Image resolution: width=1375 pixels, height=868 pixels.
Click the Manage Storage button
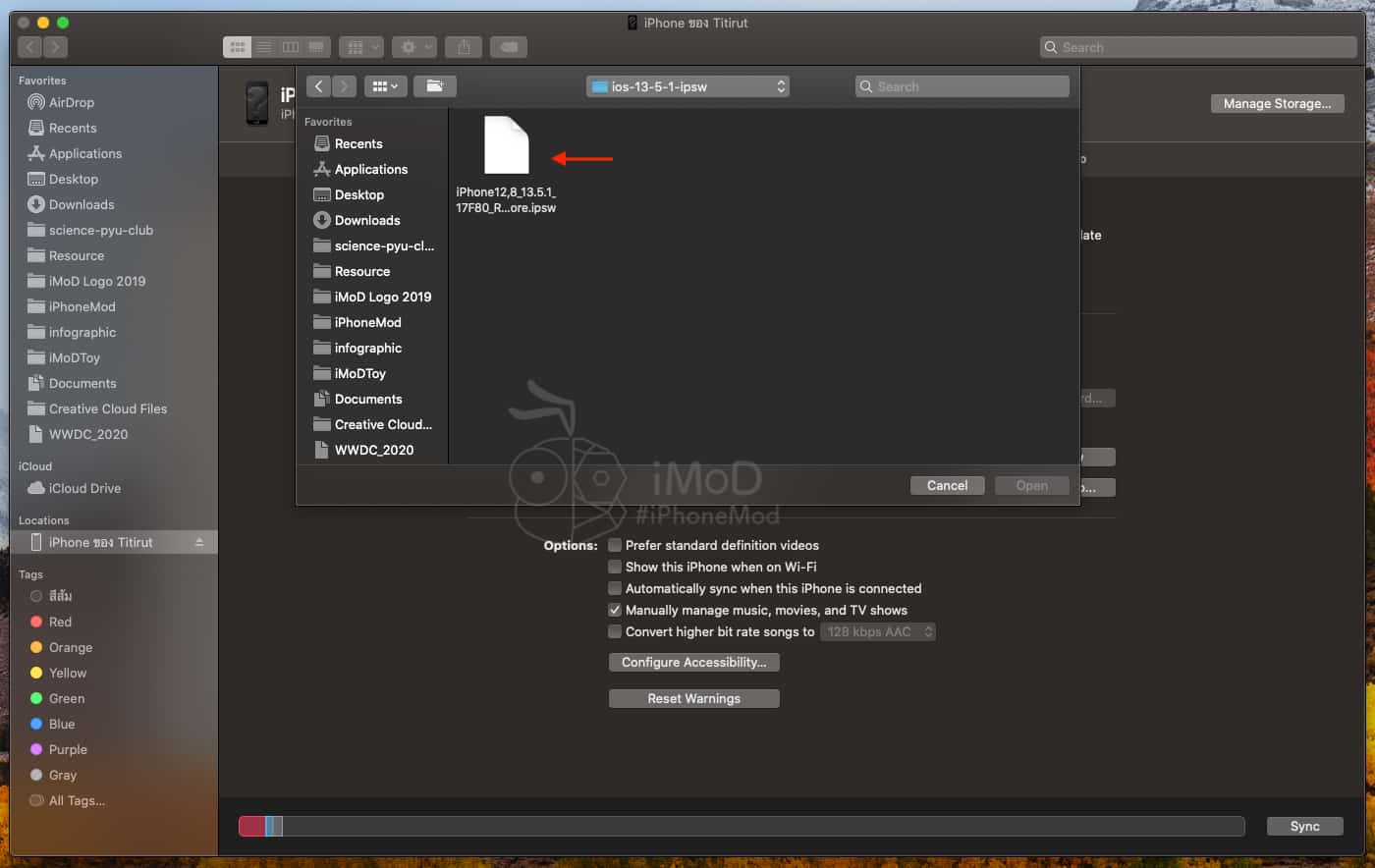pyautogui.click(x=1277, y=103)
